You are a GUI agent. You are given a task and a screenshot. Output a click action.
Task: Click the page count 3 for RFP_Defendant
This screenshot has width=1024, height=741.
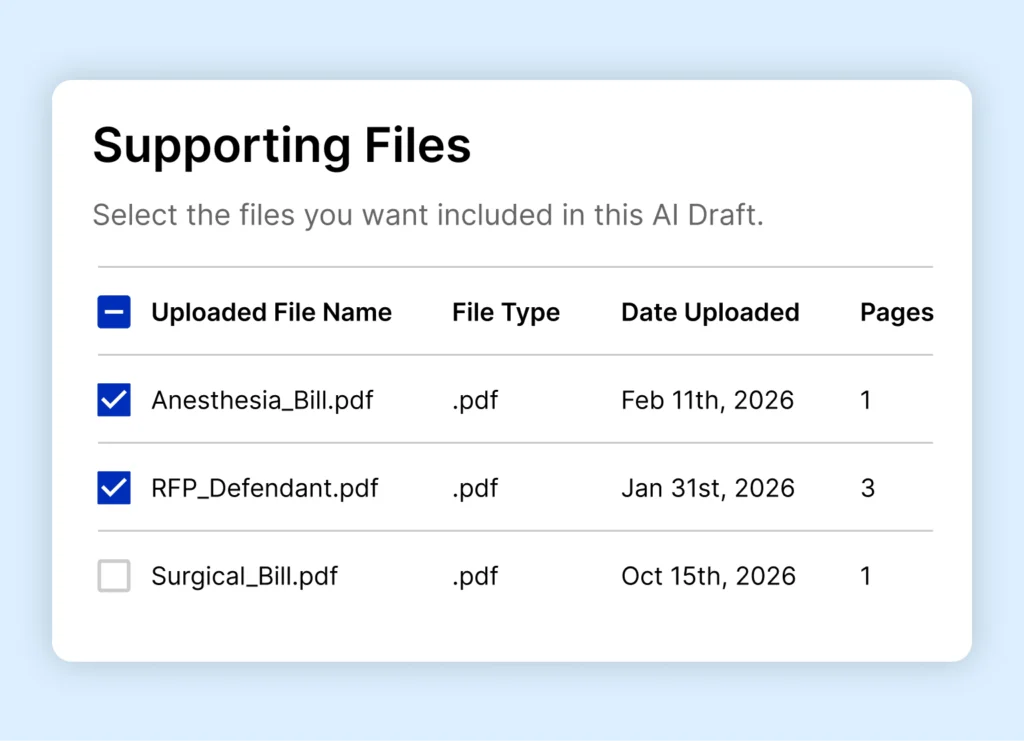pos(867,489)
